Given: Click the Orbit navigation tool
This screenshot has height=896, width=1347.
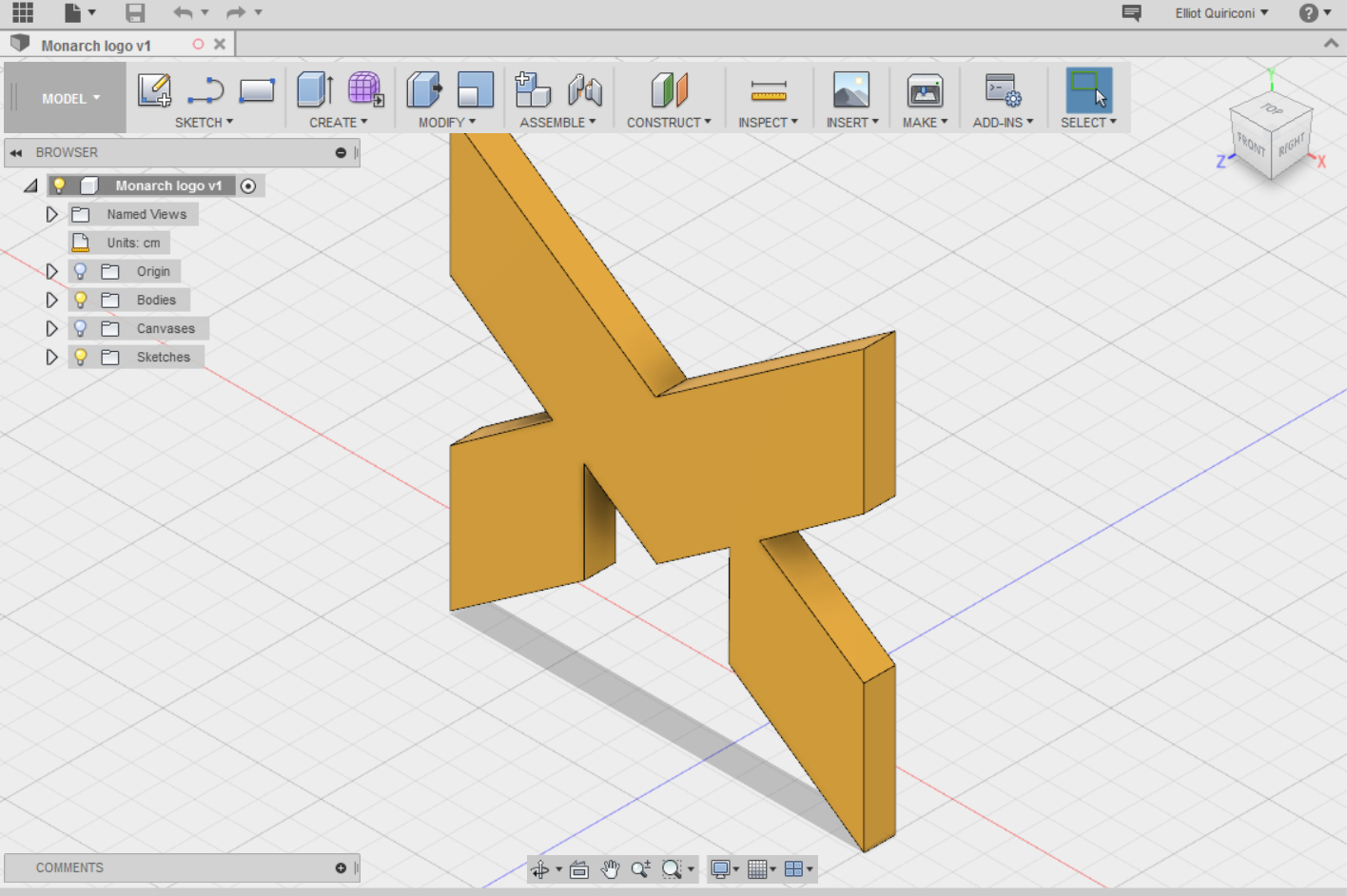Looking at the screenshot, I should (540, 869).
